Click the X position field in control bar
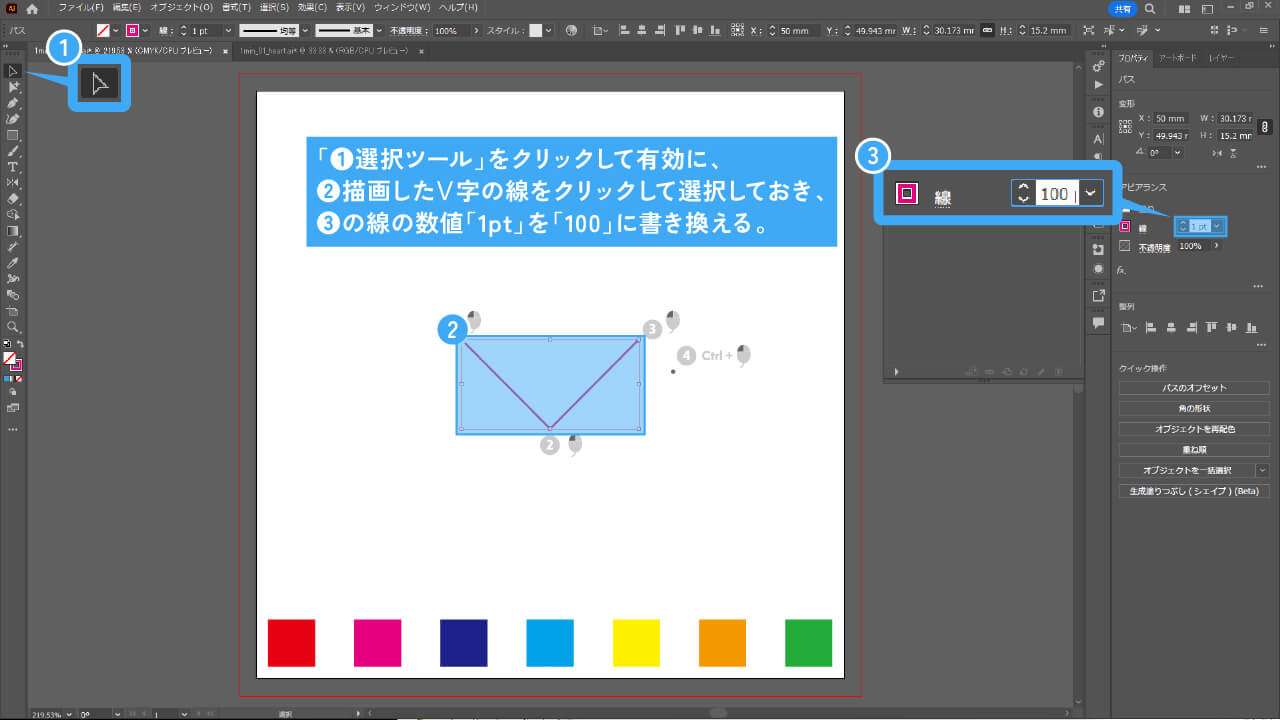1280x720 pixels. [800, 31]
